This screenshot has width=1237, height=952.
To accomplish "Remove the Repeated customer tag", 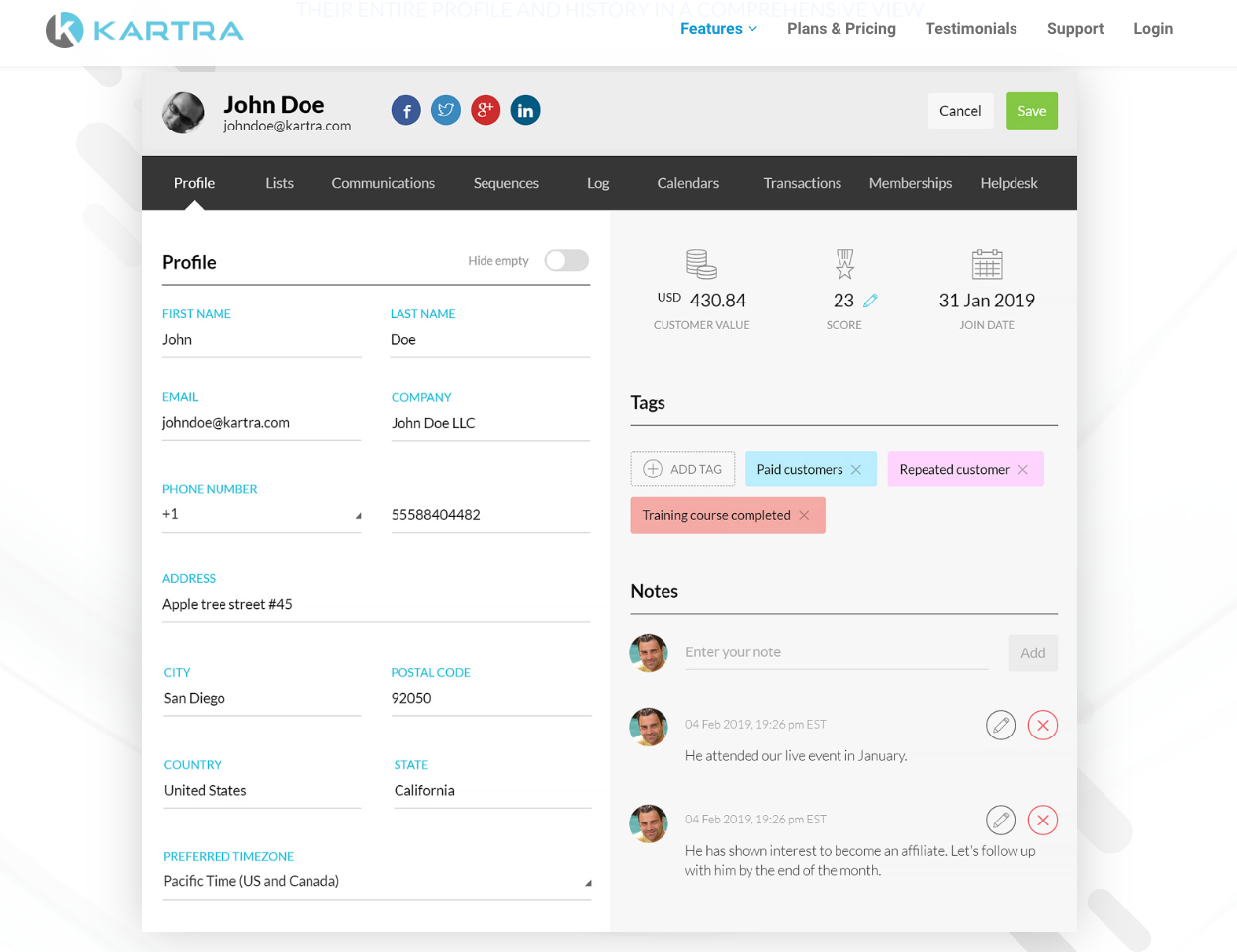I will pyautogui.click(x=1023, y=470).
